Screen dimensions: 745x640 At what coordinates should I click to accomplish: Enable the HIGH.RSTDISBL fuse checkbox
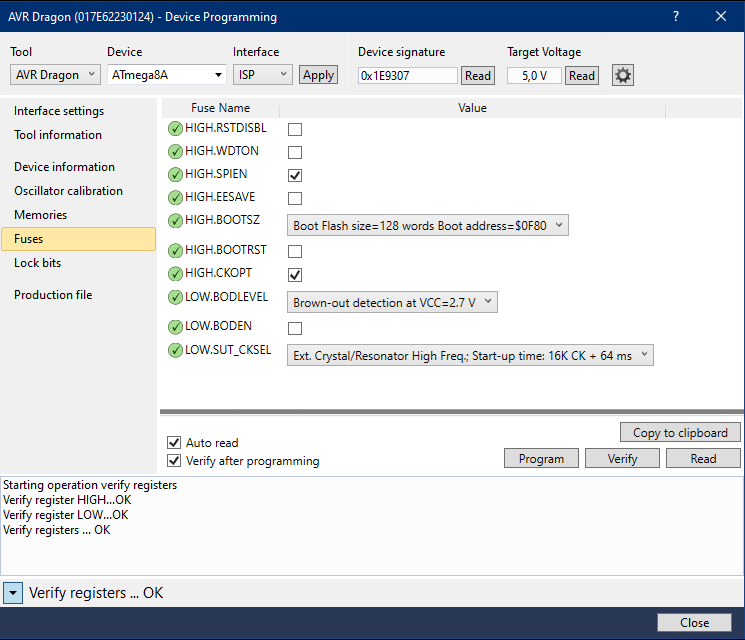295,129
